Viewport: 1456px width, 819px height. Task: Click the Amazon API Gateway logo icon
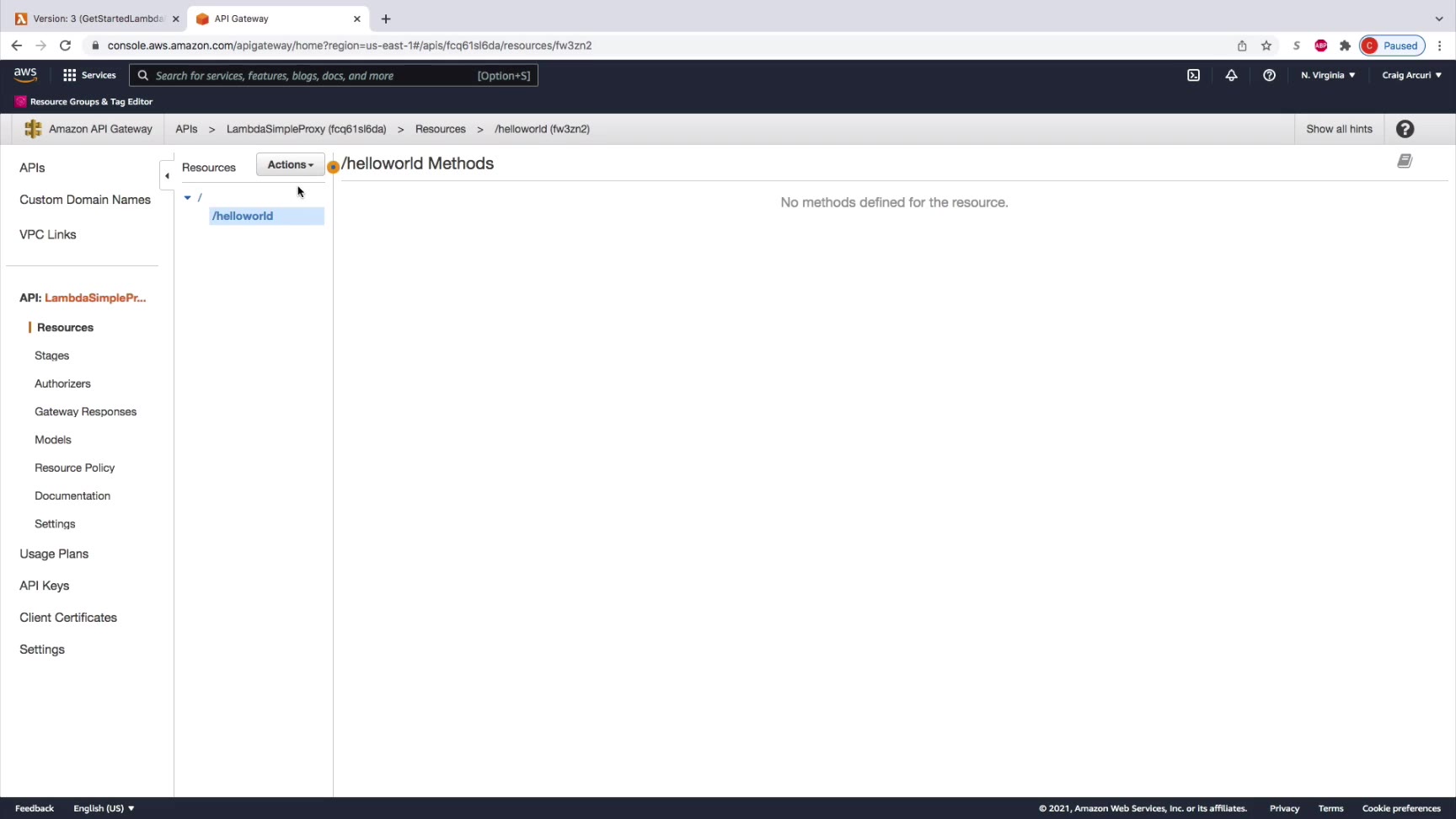(x=33, y=129)
